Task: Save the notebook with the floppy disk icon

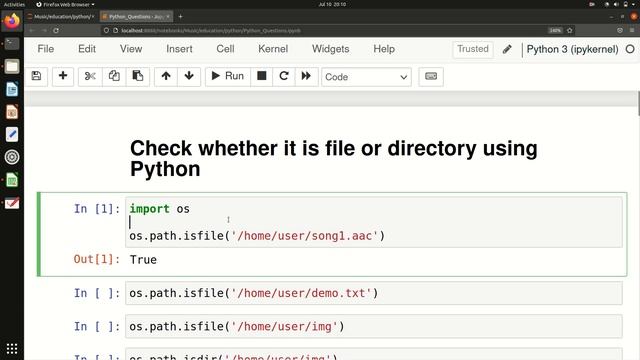Action: 36,76
